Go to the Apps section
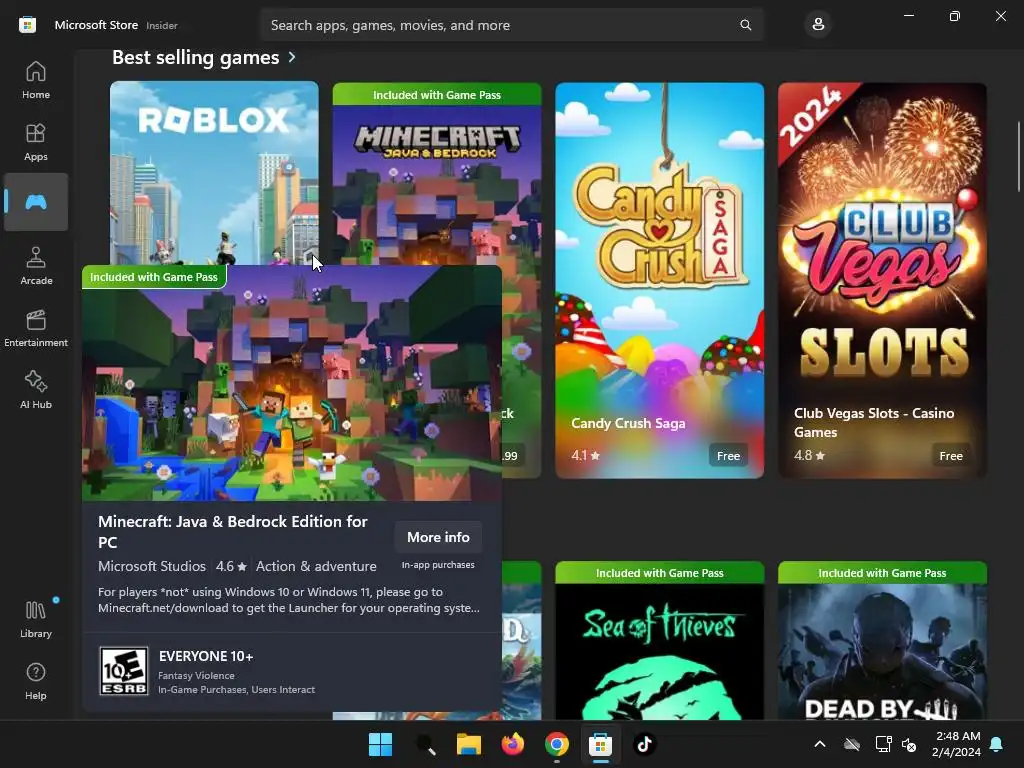Screen dimensions: 1024x768 click(36, 142)
